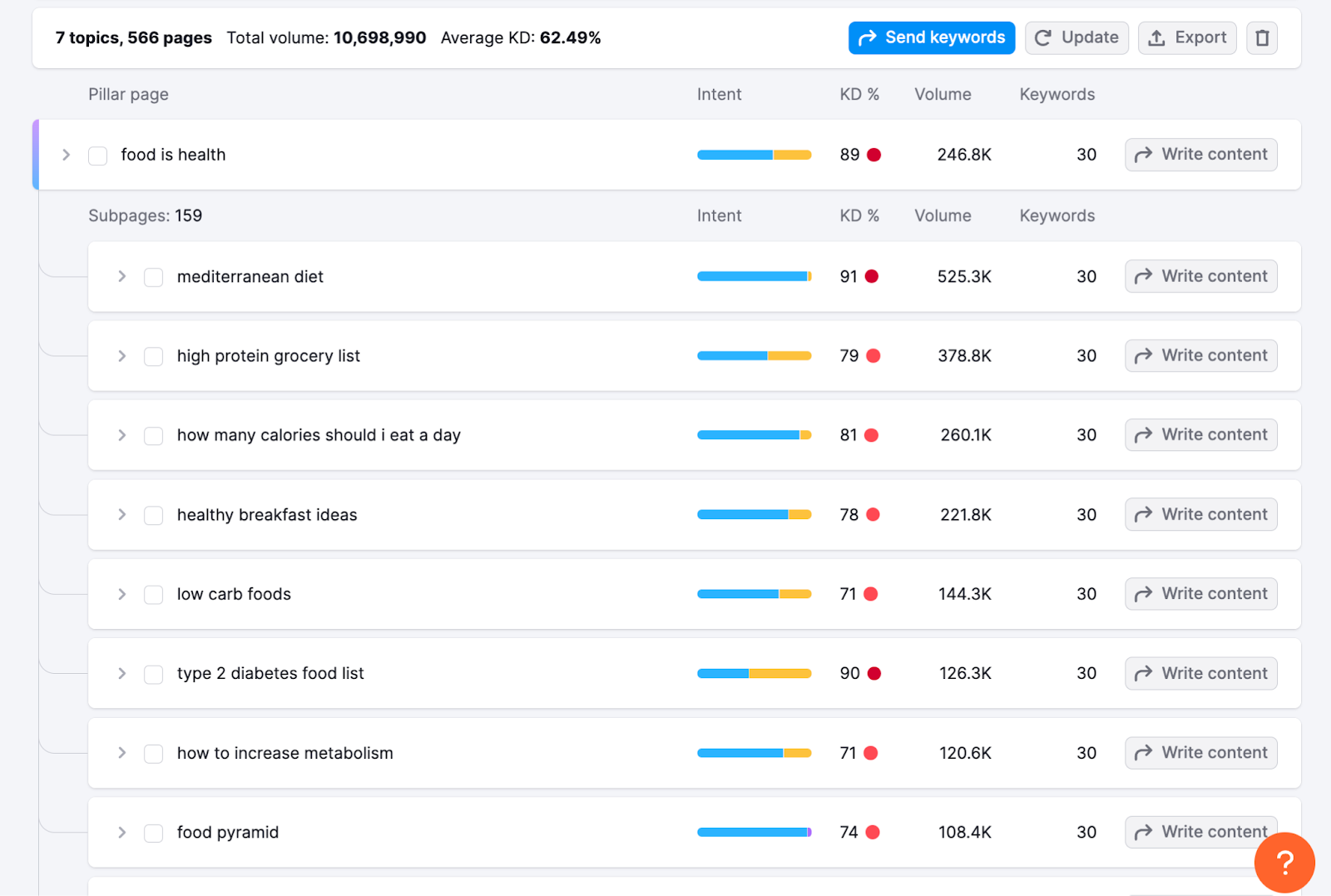1331x896 pixels.
Task: Click subpages Volume column header
Action: [943, 216]
